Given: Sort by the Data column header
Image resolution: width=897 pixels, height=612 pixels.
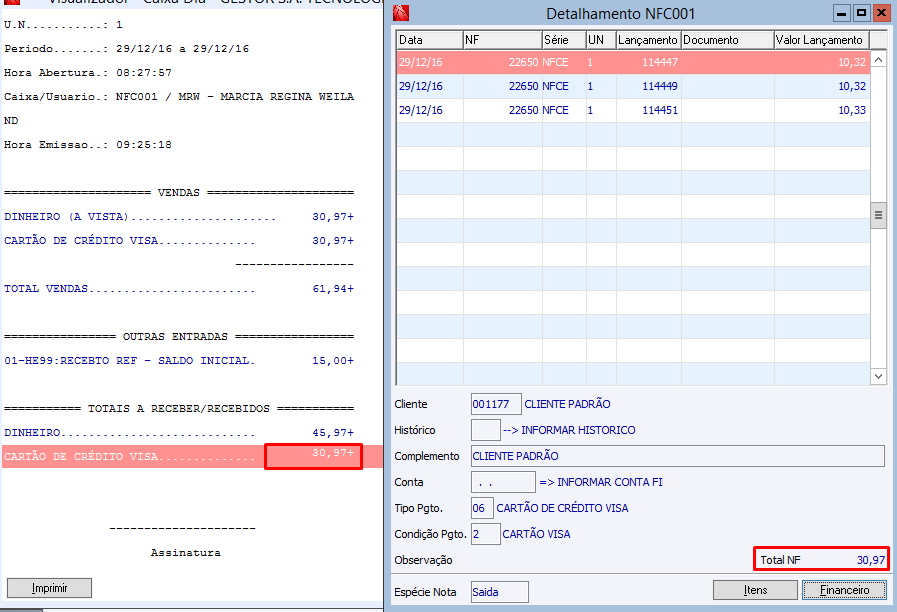Looking at the screenshot, I should tap(430, 40).
